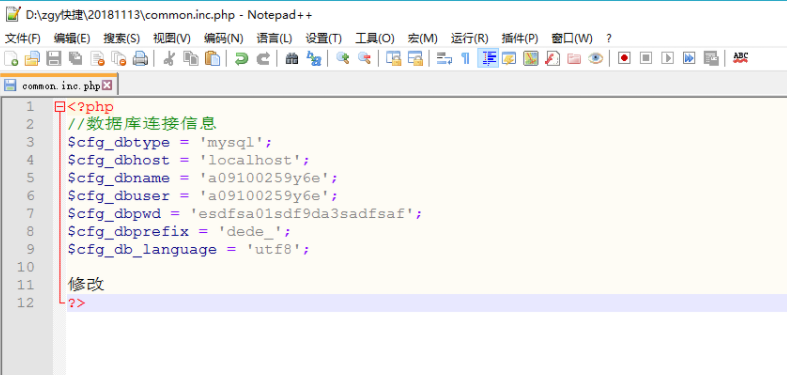Open Find with the binoculars icon
Viewport: 787px width, 375px height.
coord(292,58)
